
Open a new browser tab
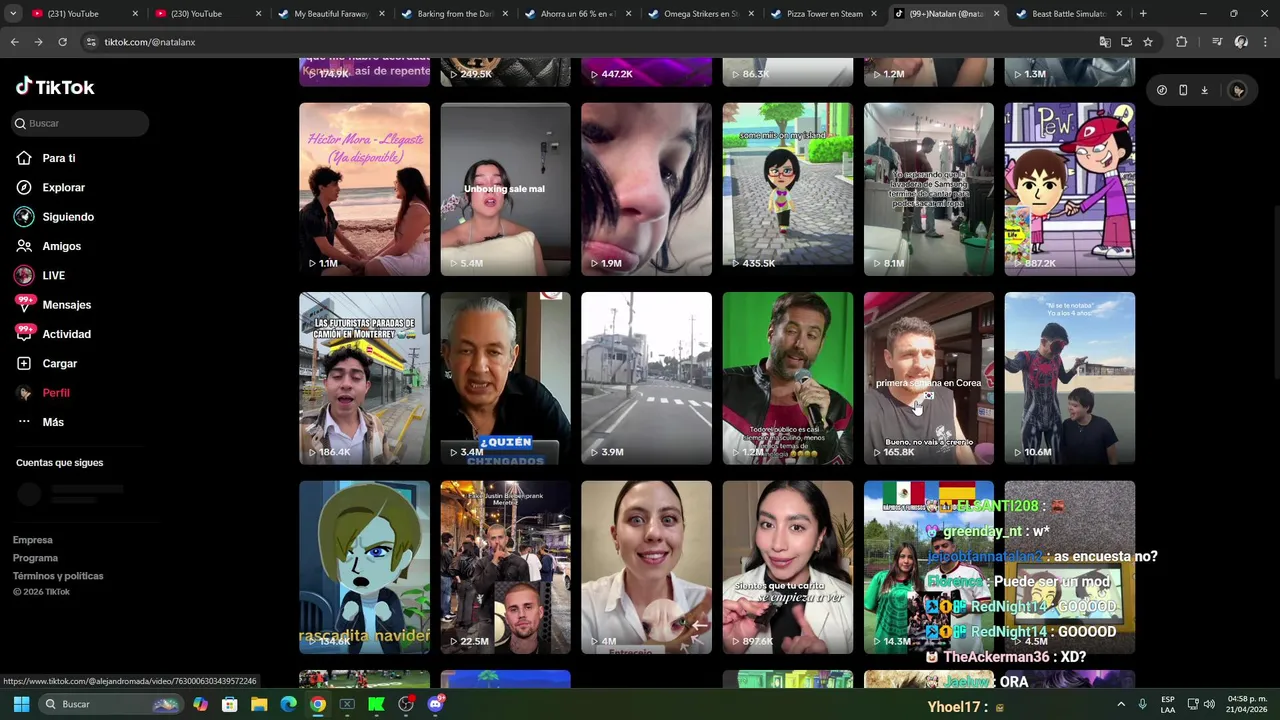click(x=1143, y=14)
